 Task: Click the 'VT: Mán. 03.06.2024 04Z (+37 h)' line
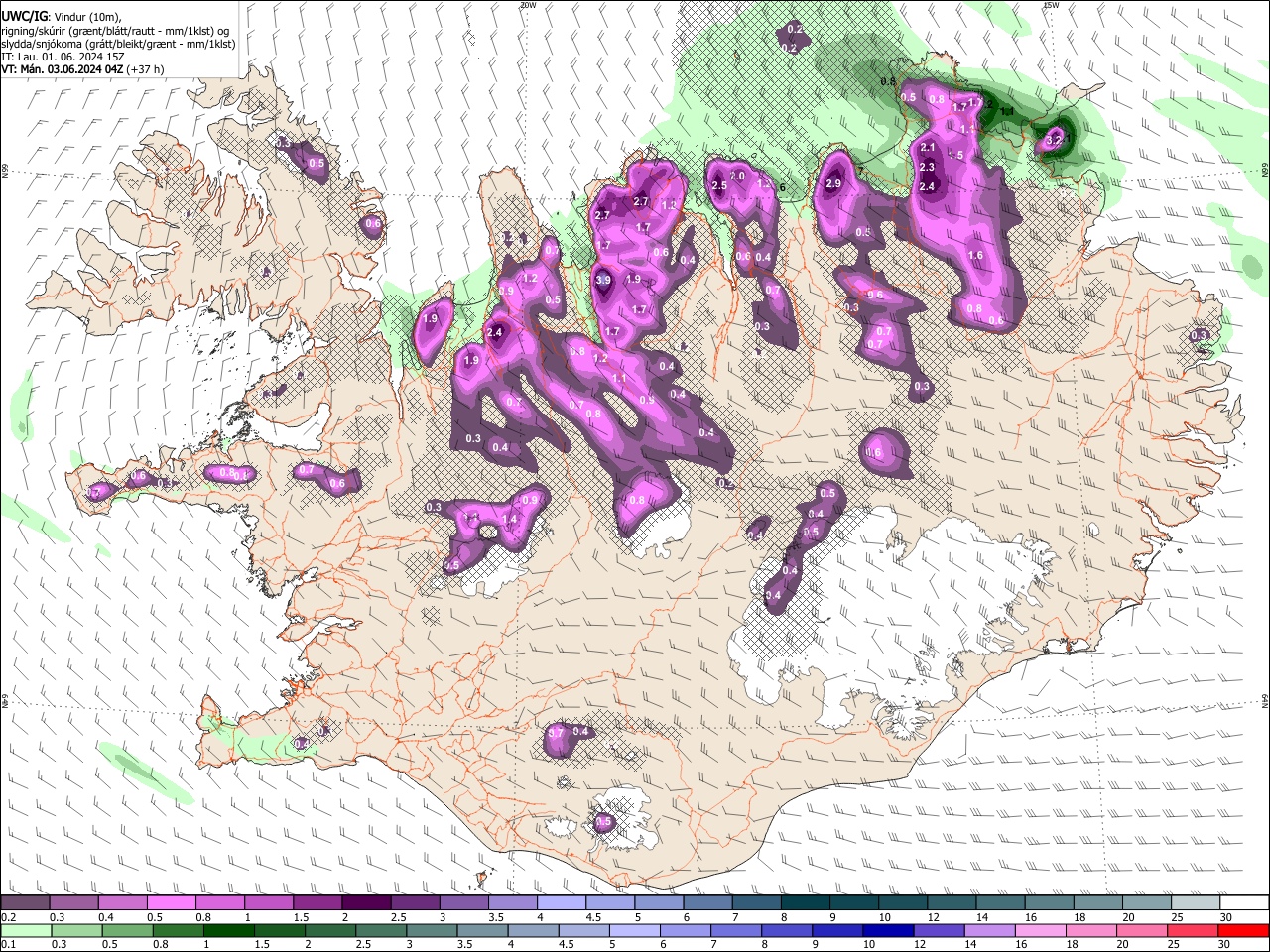(82, 69)
